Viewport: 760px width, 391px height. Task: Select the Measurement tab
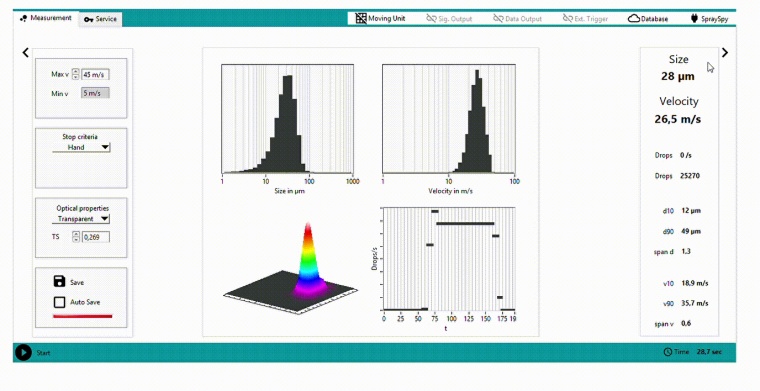(46, 18)
